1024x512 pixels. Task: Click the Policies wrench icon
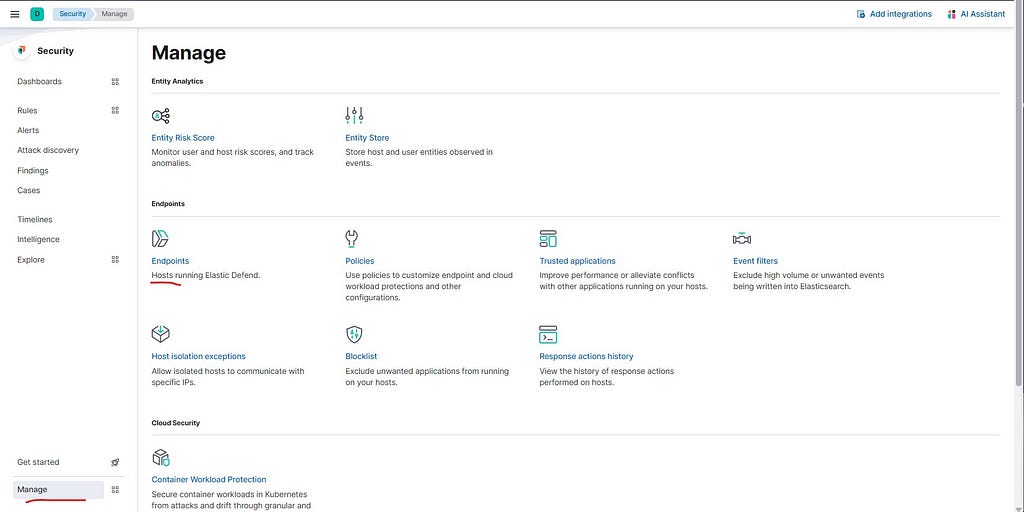click(x=352, y=239)
